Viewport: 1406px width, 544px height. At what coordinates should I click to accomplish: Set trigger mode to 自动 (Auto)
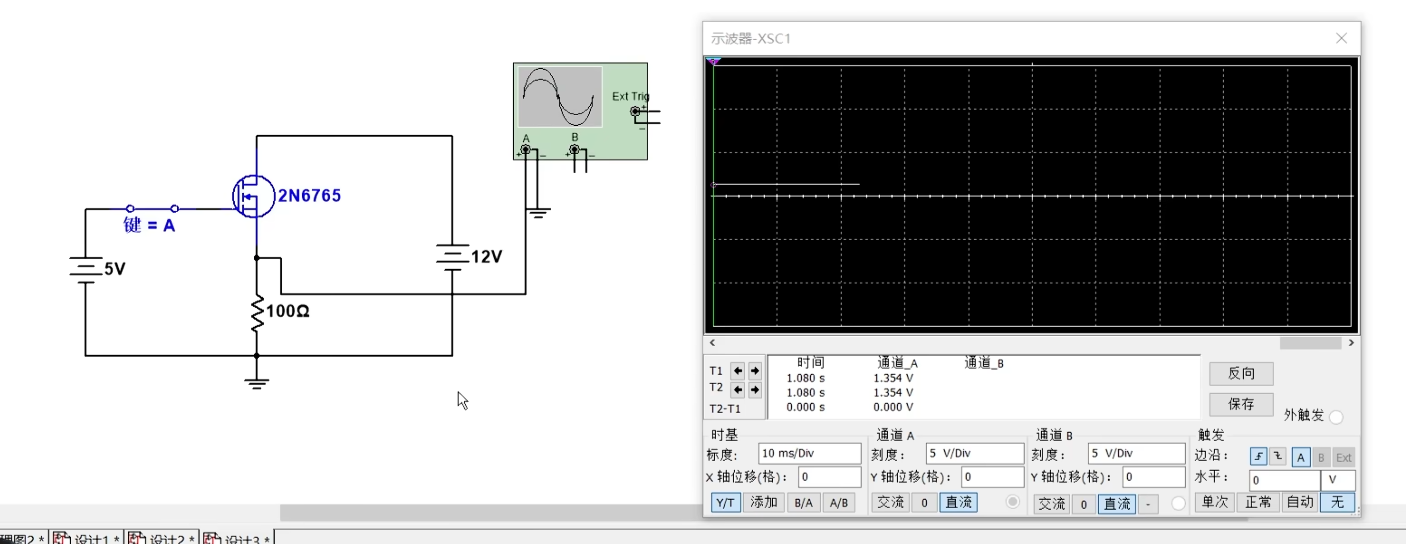[x=1299, y=502]
